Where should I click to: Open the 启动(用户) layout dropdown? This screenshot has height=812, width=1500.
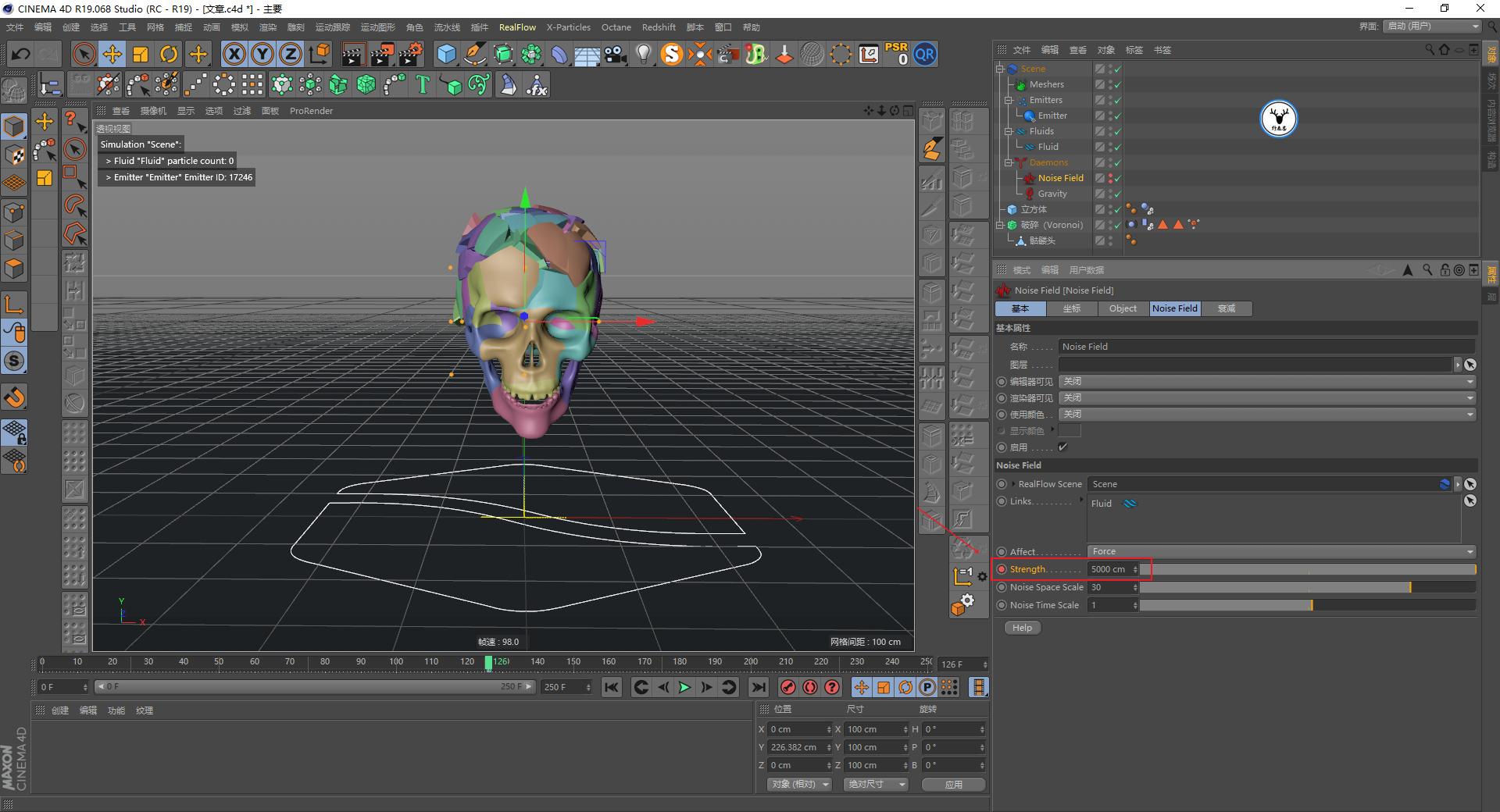[x=1431, y=26]
